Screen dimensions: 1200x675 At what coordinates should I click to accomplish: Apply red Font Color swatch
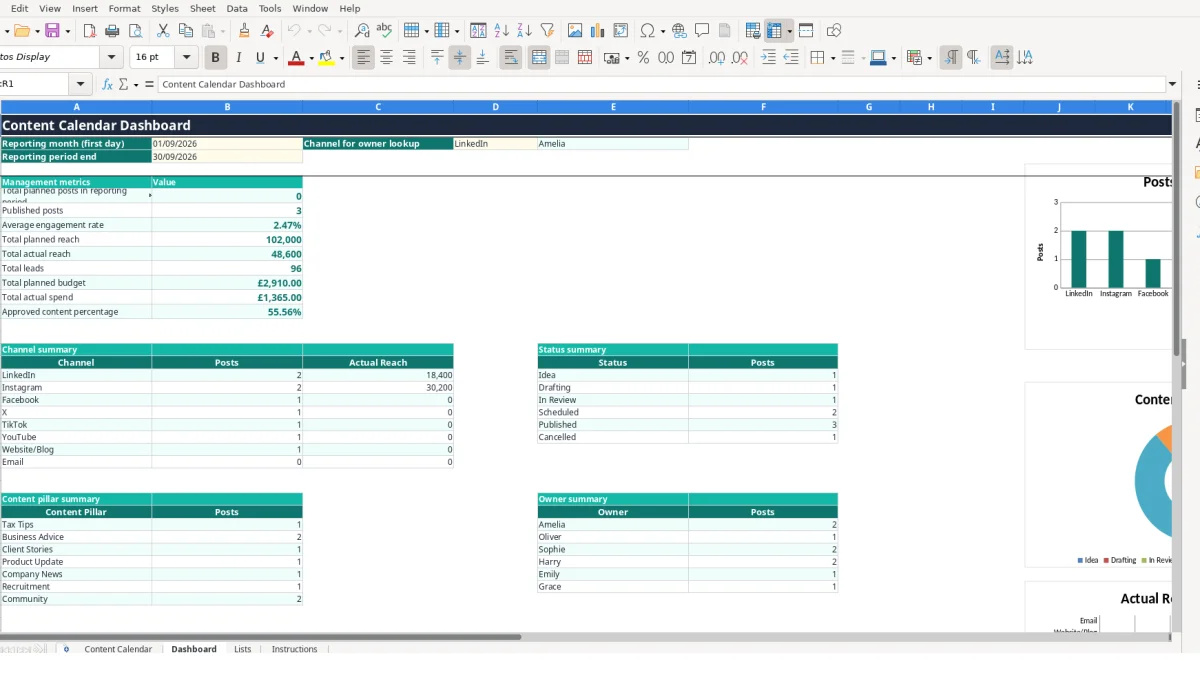pos(295,58)
